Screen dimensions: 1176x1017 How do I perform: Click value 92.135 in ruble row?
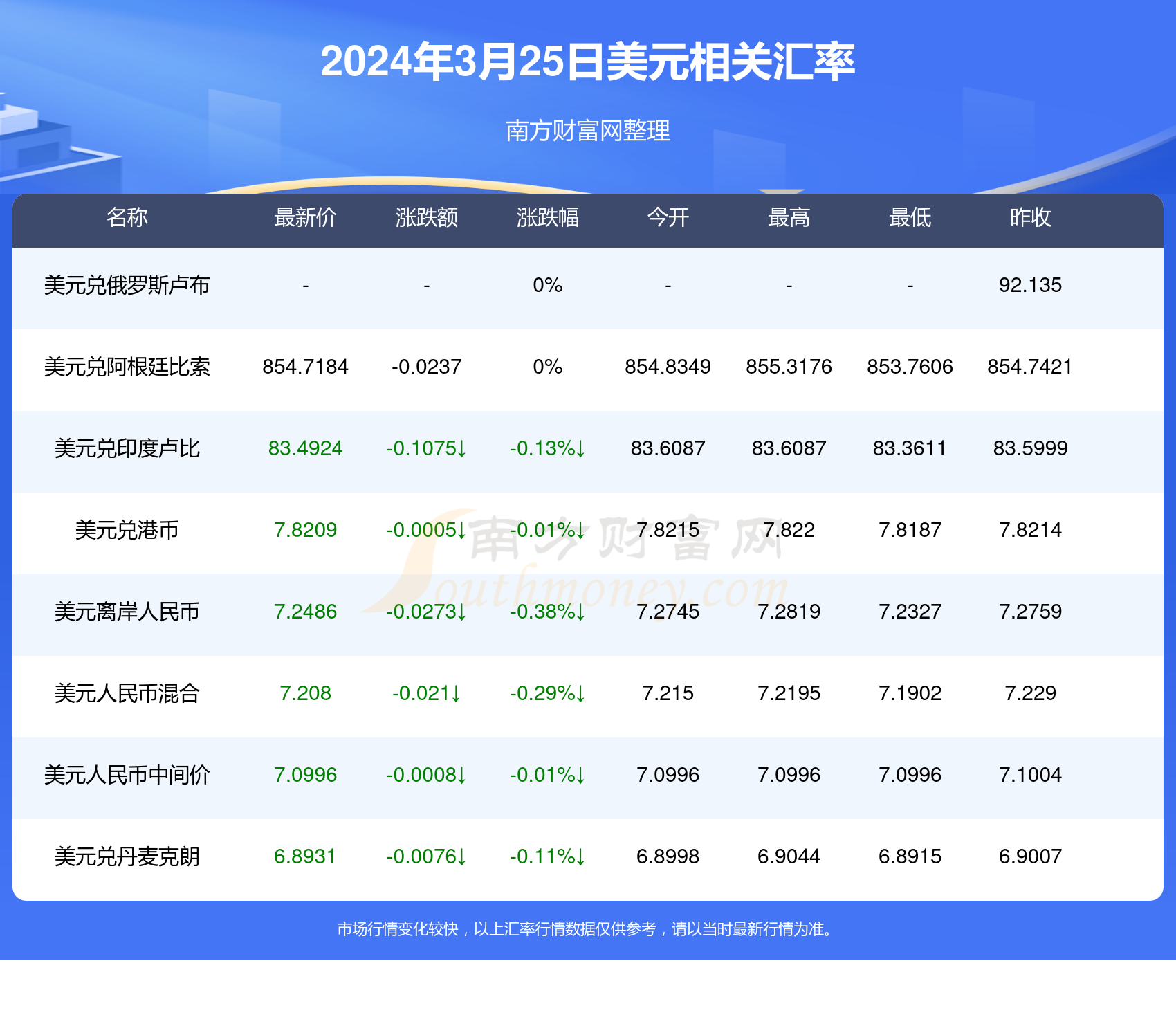1031,285
